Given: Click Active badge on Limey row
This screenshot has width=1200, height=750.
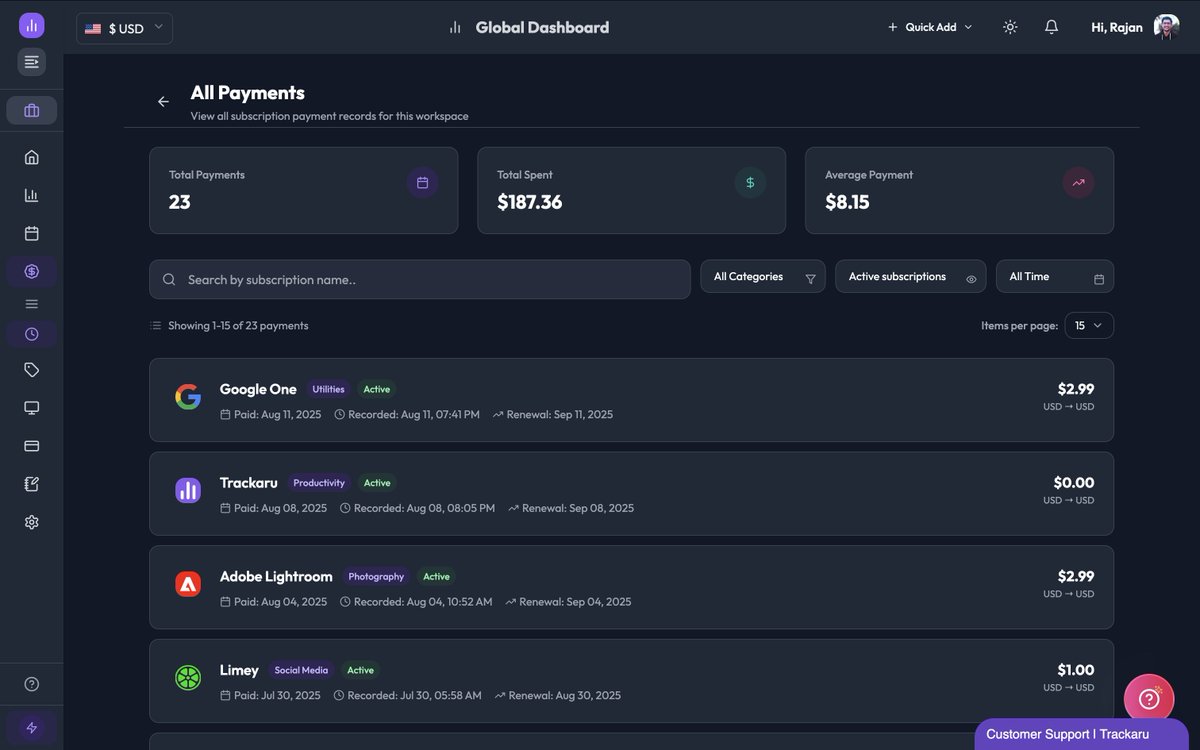Looking at the screenshot, I should (x=361, y=670).
